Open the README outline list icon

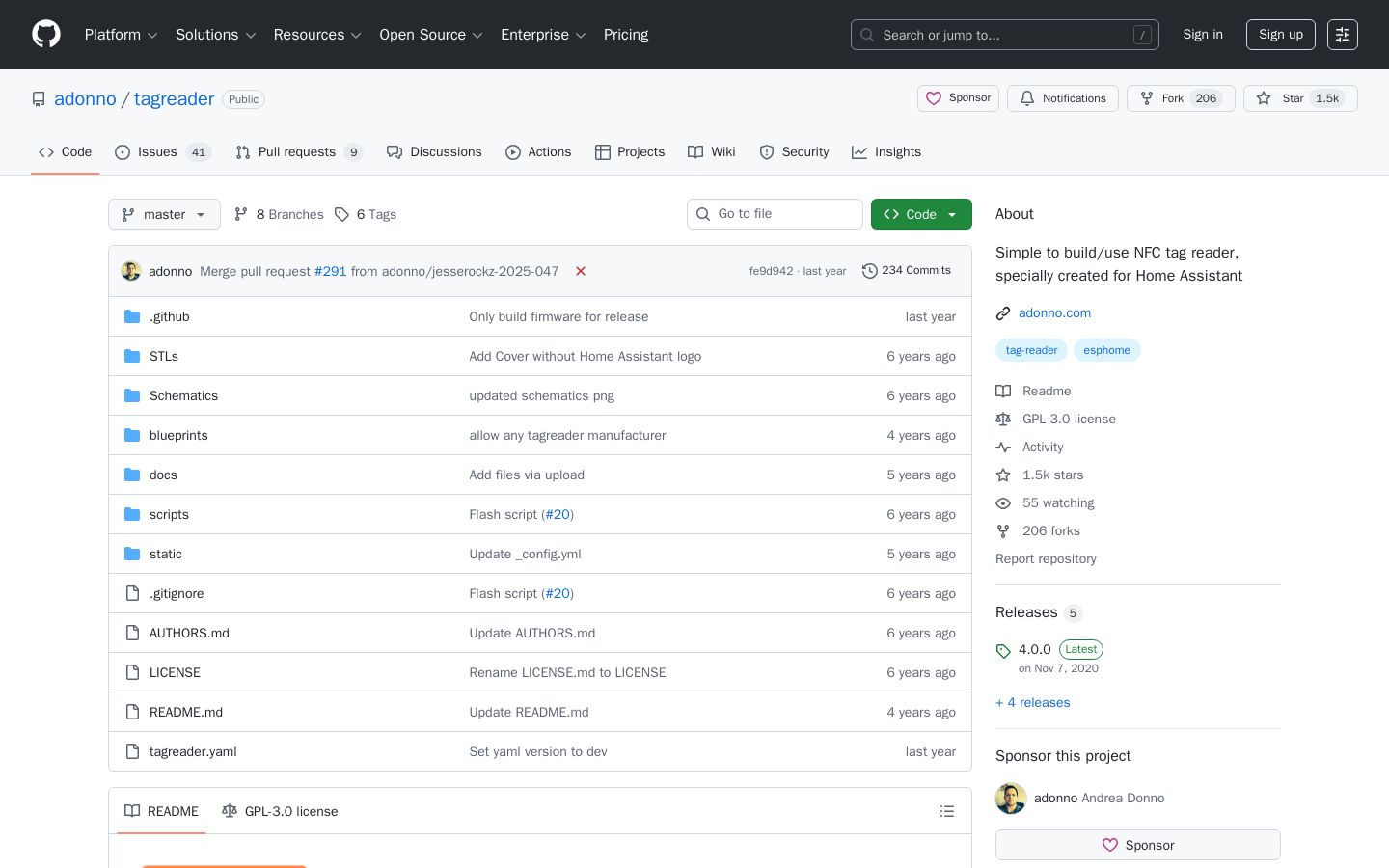click(x=947, y=811)
